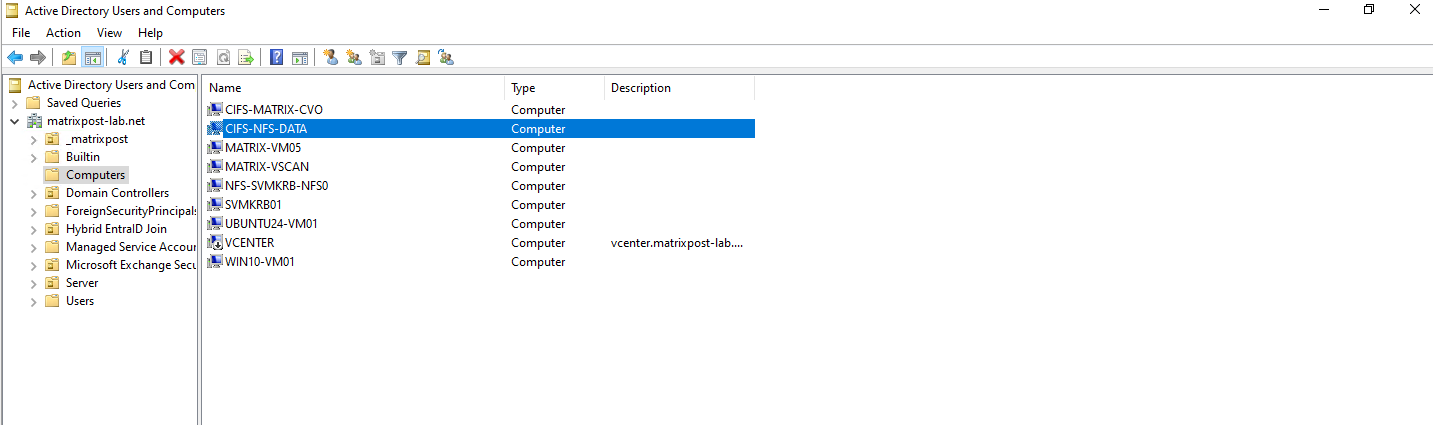Select the VCENTER computer entry
Viewport: 1433px width, 425px height.
(x=249, y=243)
